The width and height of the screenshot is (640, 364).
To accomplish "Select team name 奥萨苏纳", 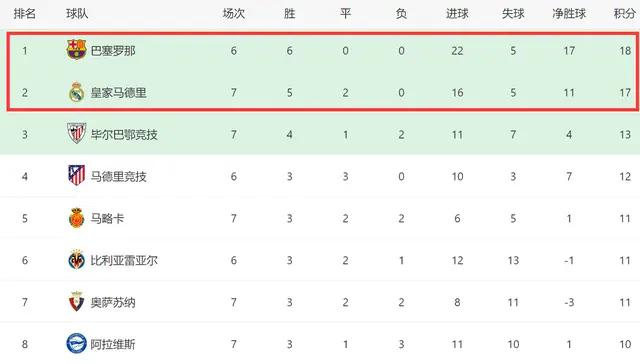I will [x=113, y=302].
